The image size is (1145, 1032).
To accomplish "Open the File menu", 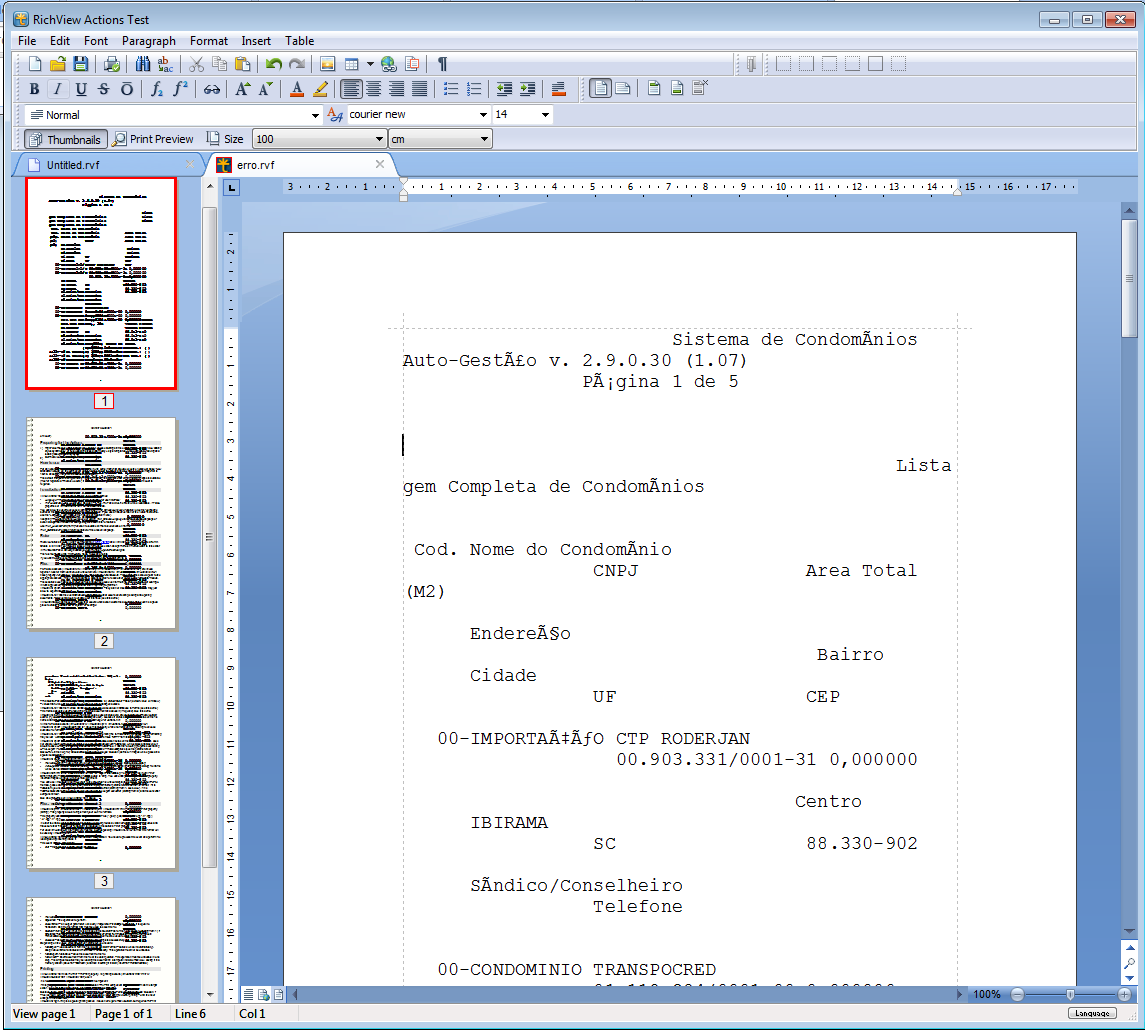I will [x=27, y=41].
